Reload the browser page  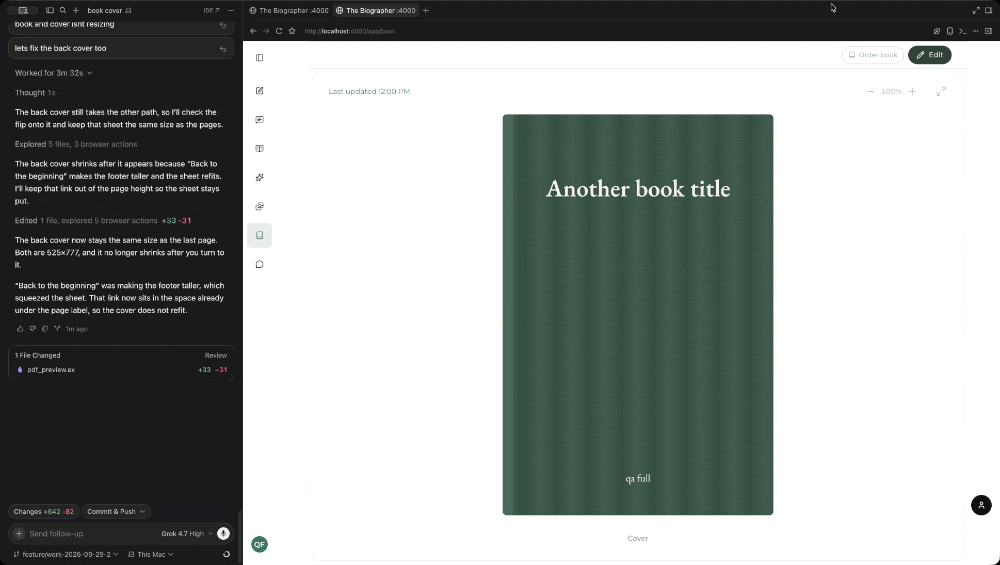tap(279, 31)
